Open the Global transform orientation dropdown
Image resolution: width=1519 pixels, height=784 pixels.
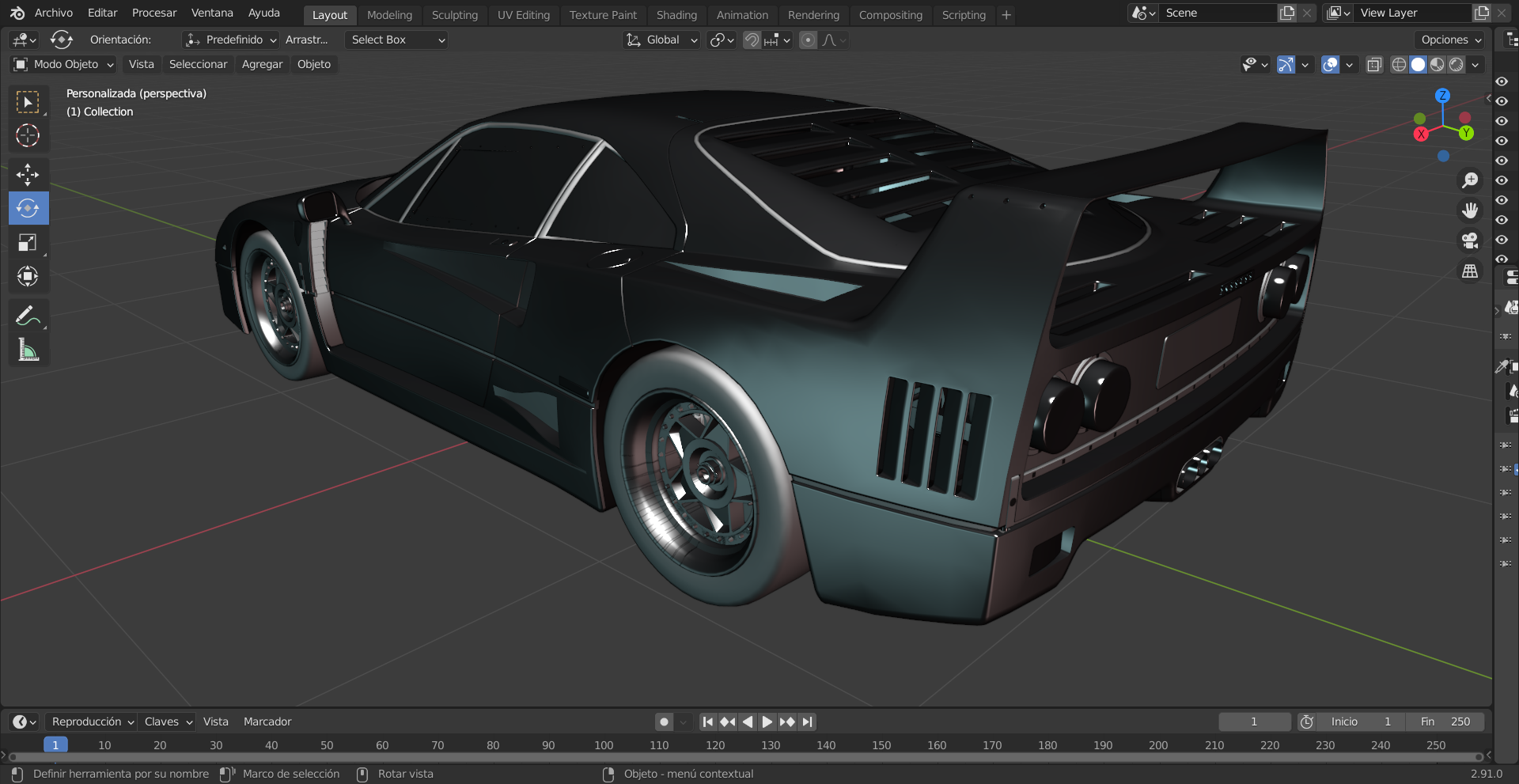(x=661, y=40)
